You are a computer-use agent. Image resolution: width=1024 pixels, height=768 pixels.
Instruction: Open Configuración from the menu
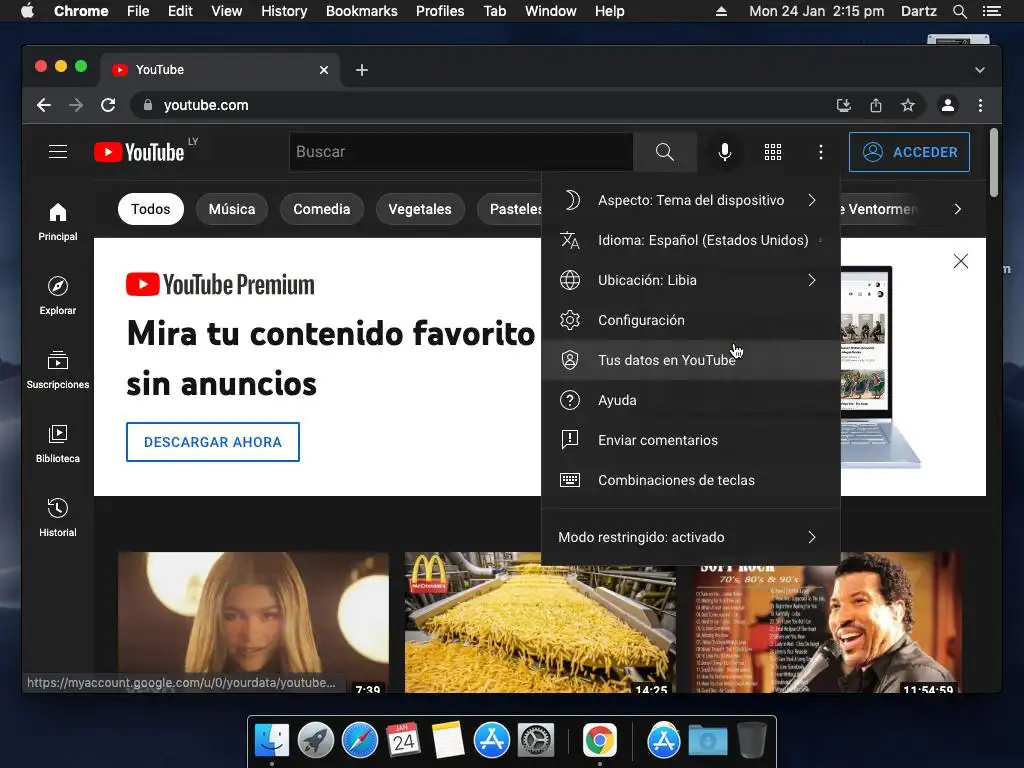click(691, 321)
